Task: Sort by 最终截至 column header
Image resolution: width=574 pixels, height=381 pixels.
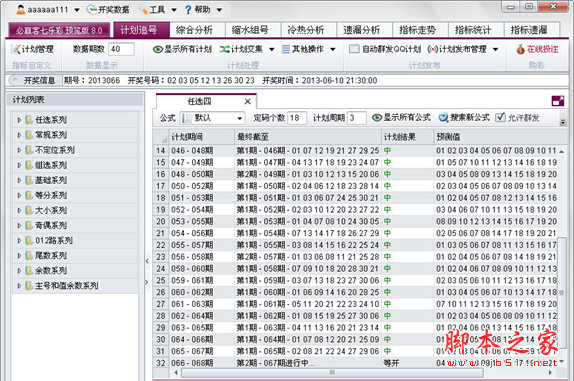Action: [308, 137]
